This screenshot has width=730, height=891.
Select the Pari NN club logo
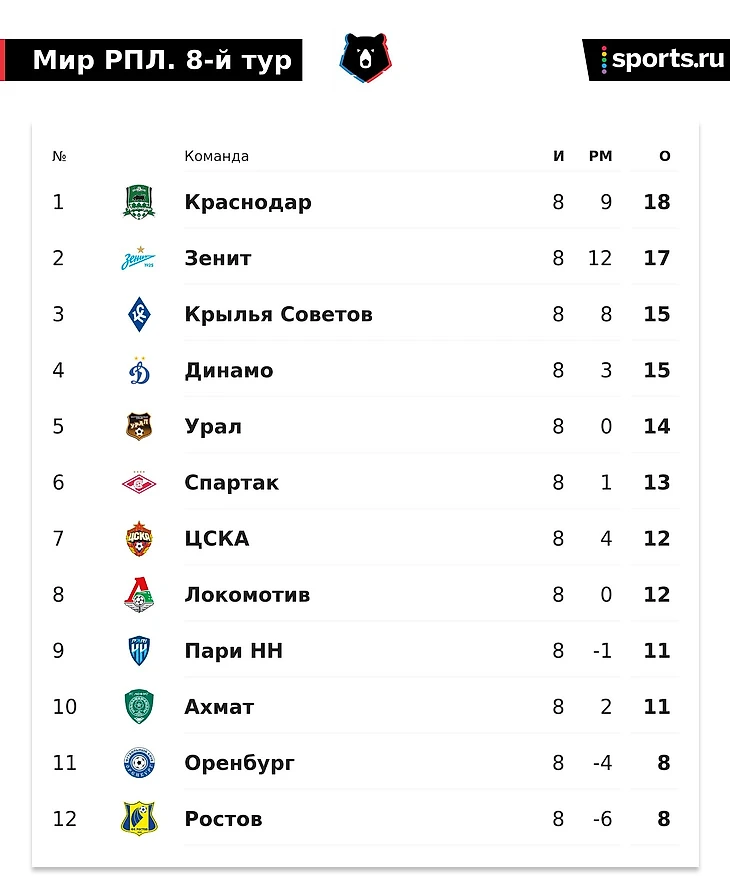[139, 651]
